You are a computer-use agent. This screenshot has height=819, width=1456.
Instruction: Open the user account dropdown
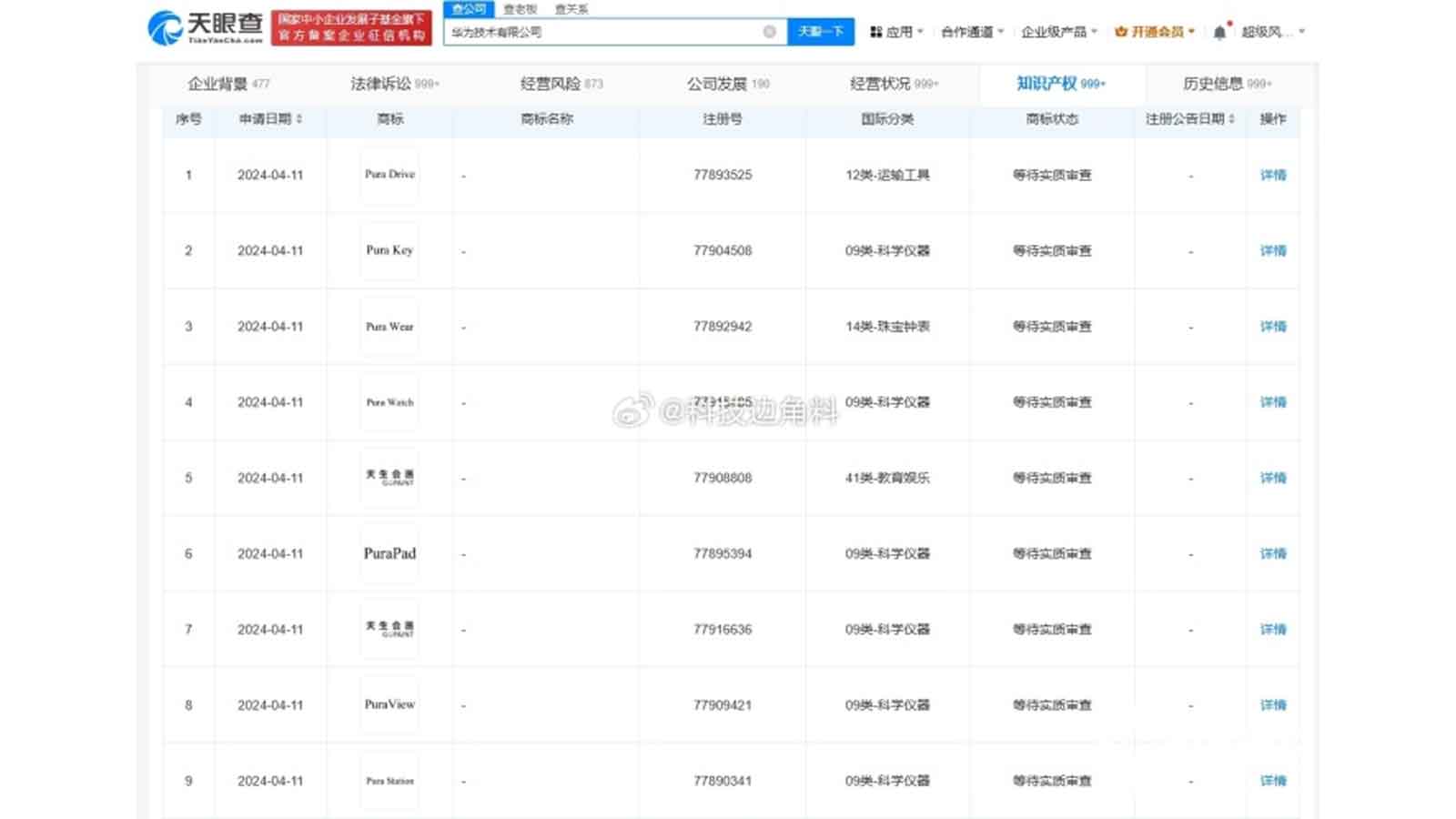(x=1273, y=32)
